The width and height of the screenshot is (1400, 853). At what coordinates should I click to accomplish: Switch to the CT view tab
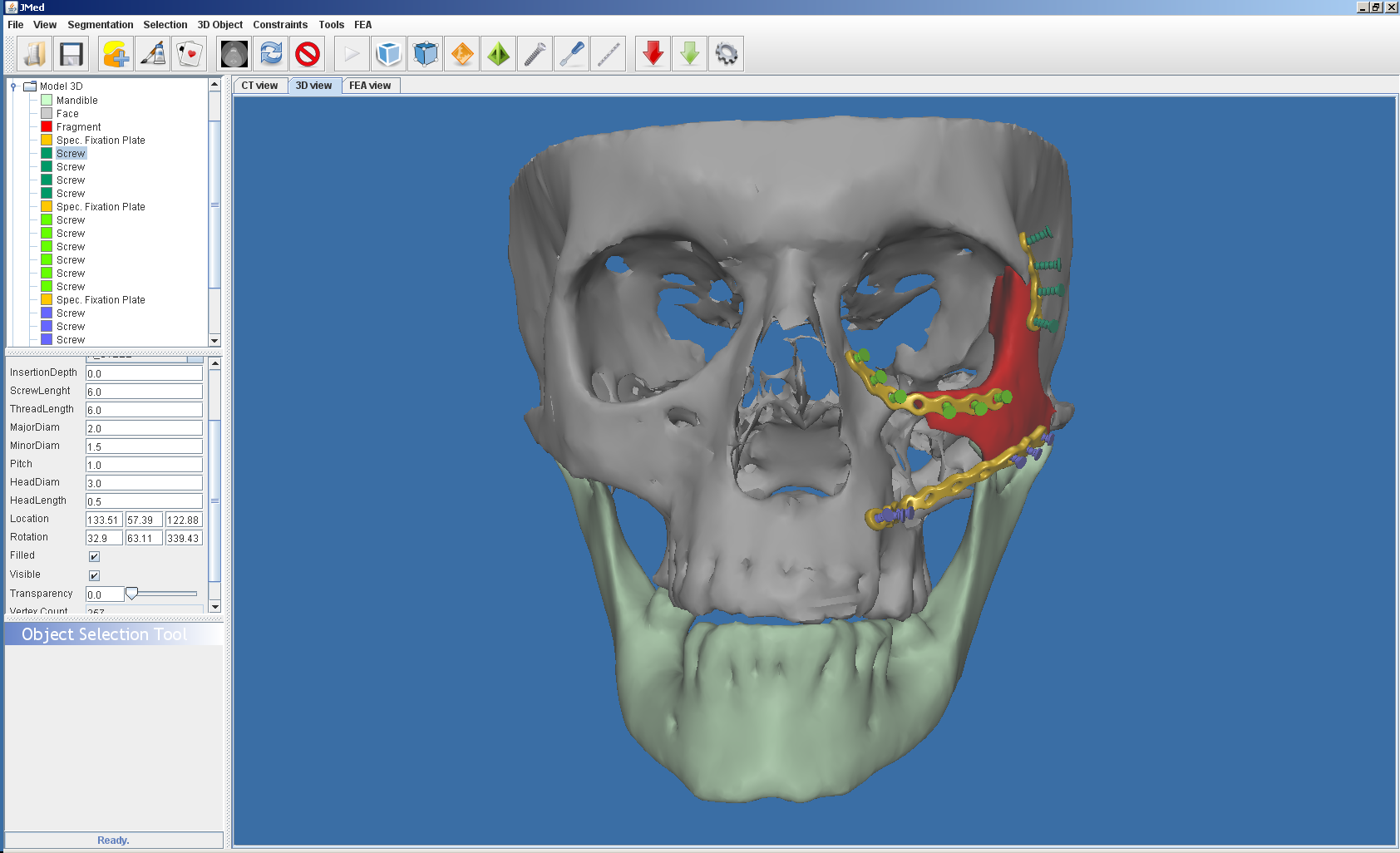tap(260, 86)
